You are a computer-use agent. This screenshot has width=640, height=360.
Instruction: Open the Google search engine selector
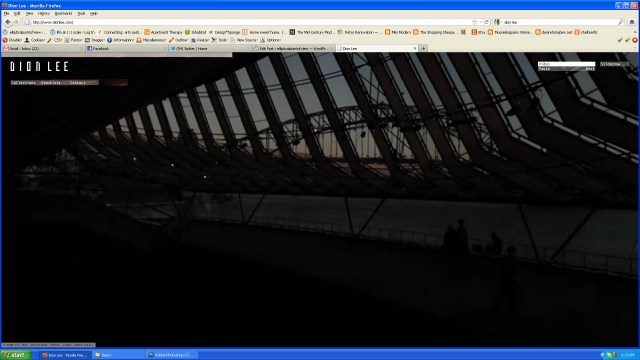(497, 22)
